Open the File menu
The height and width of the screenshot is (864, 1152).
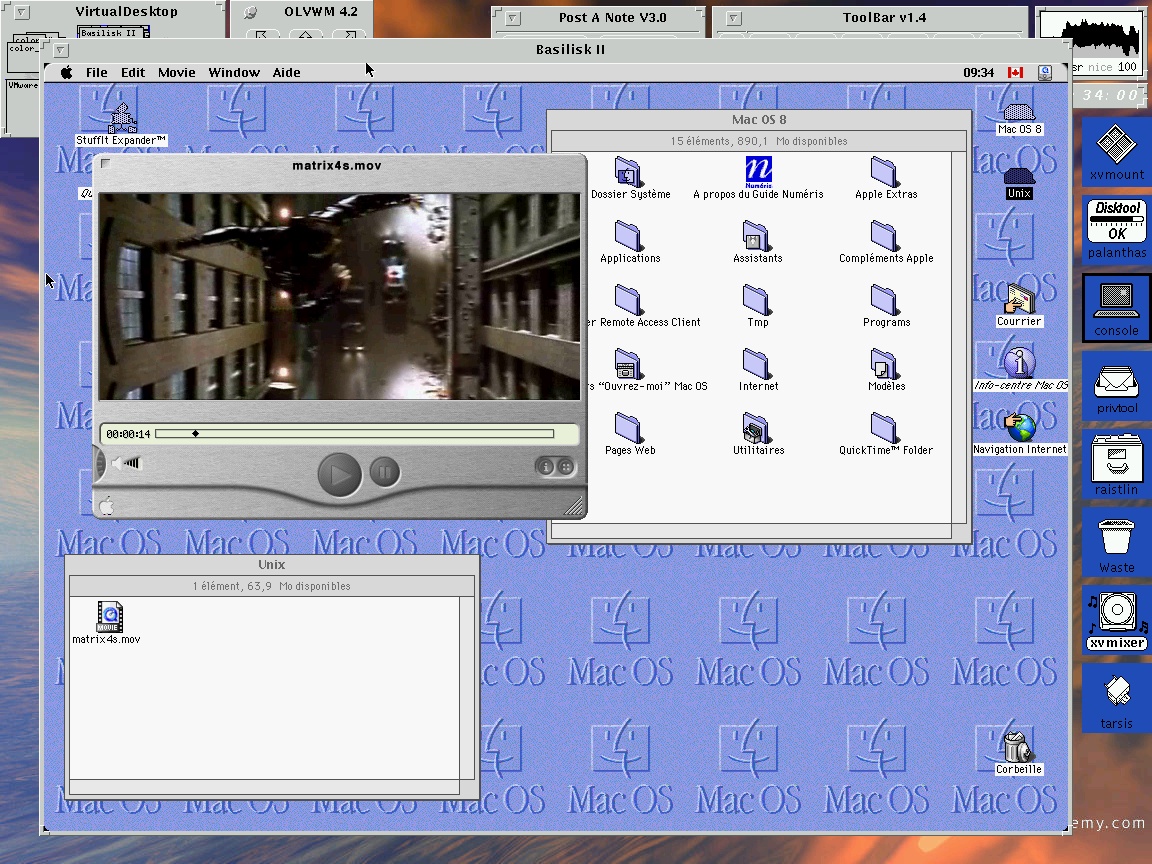point(96,72)
